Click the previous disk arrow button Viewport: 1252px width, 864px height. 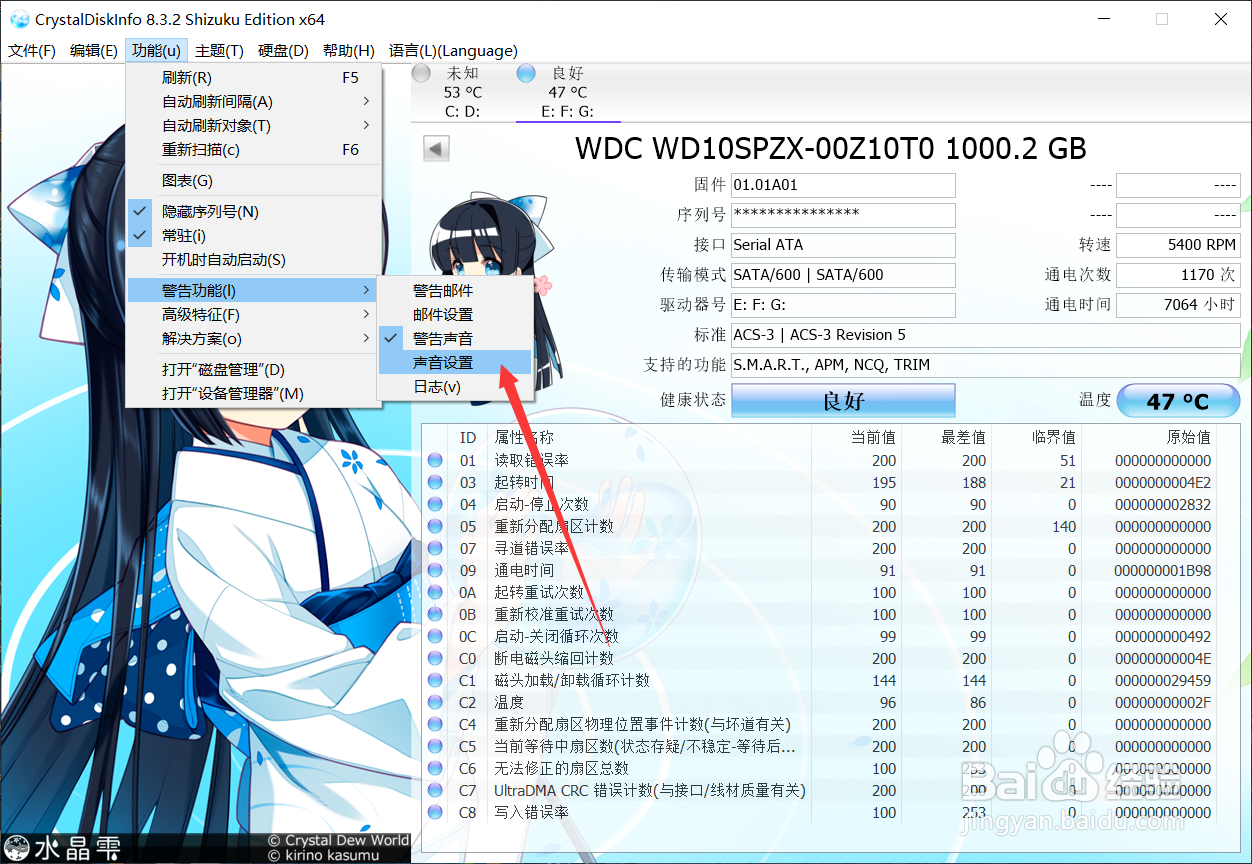[437, 149]
